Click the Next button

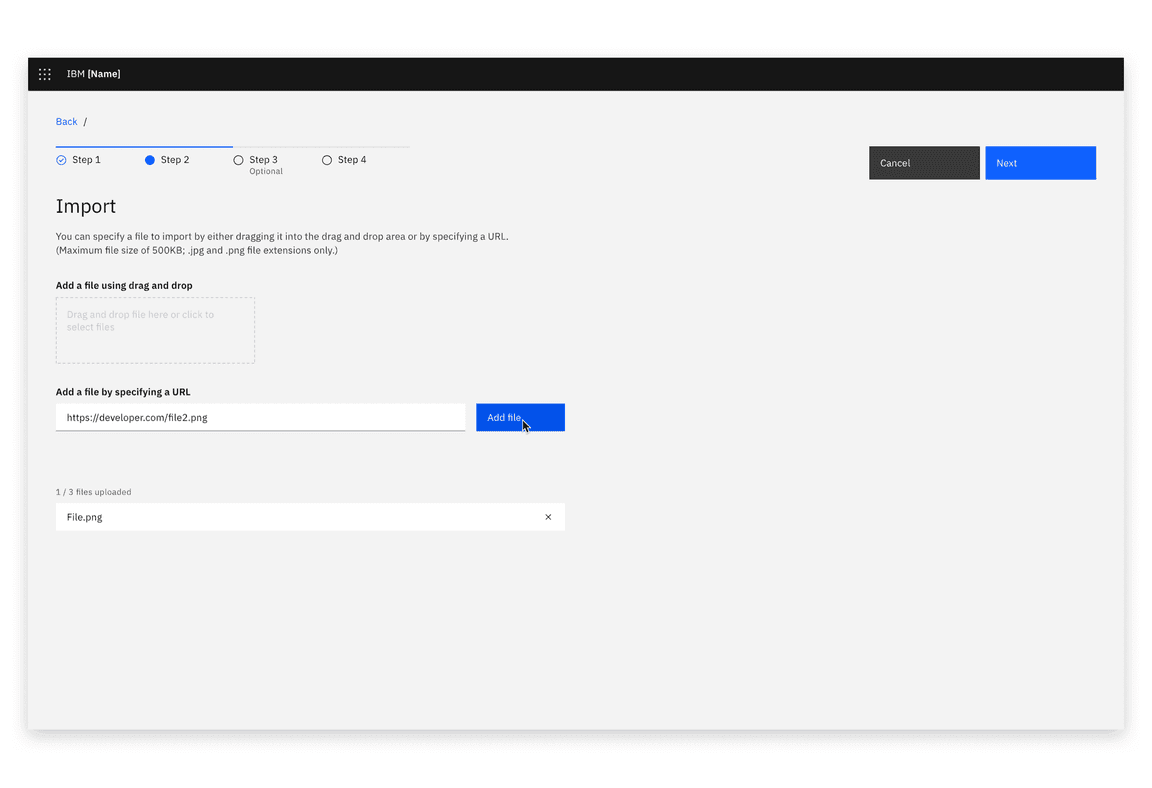coord(1040,162)
